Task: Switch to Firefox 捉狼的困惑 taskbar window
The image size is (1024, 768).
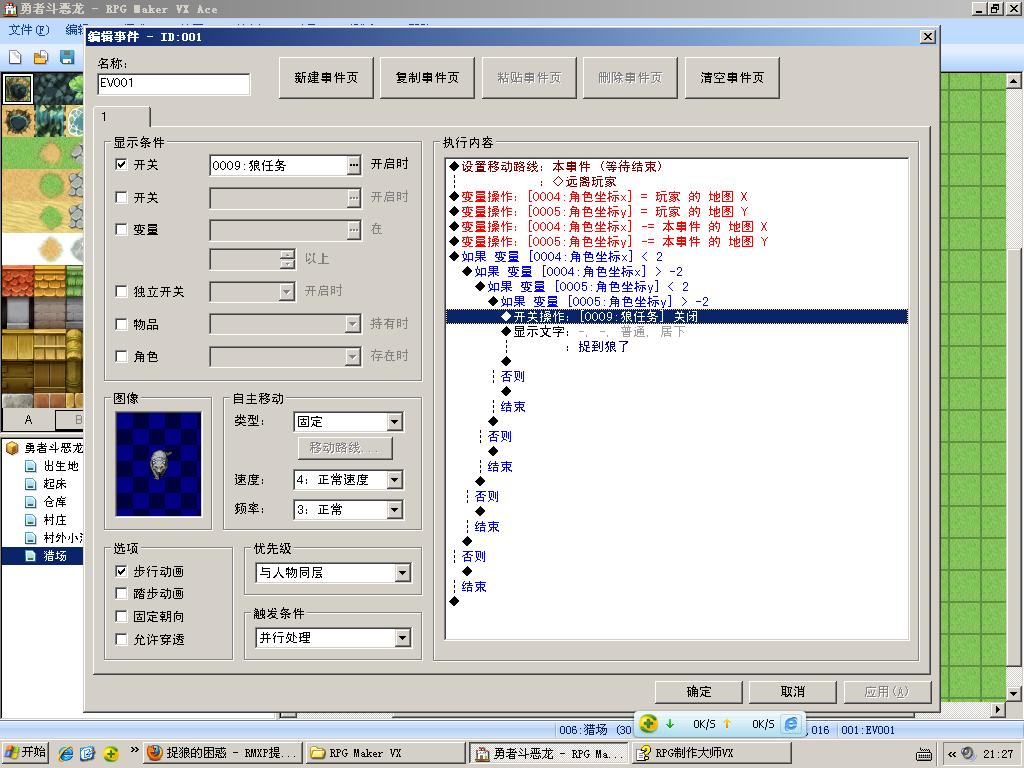Action: (x=223, y=753)
